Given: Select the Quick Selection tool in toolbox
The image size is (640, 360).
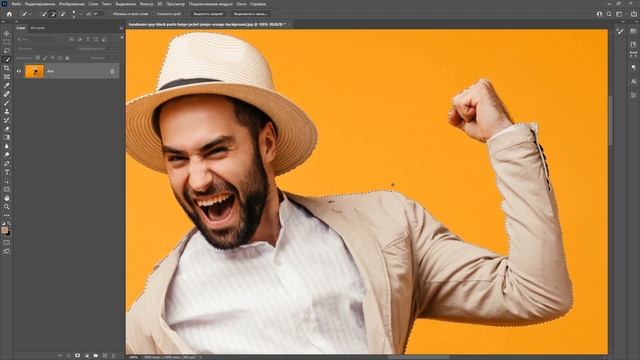Looking at the screenshot, I should tap(7, 59).
